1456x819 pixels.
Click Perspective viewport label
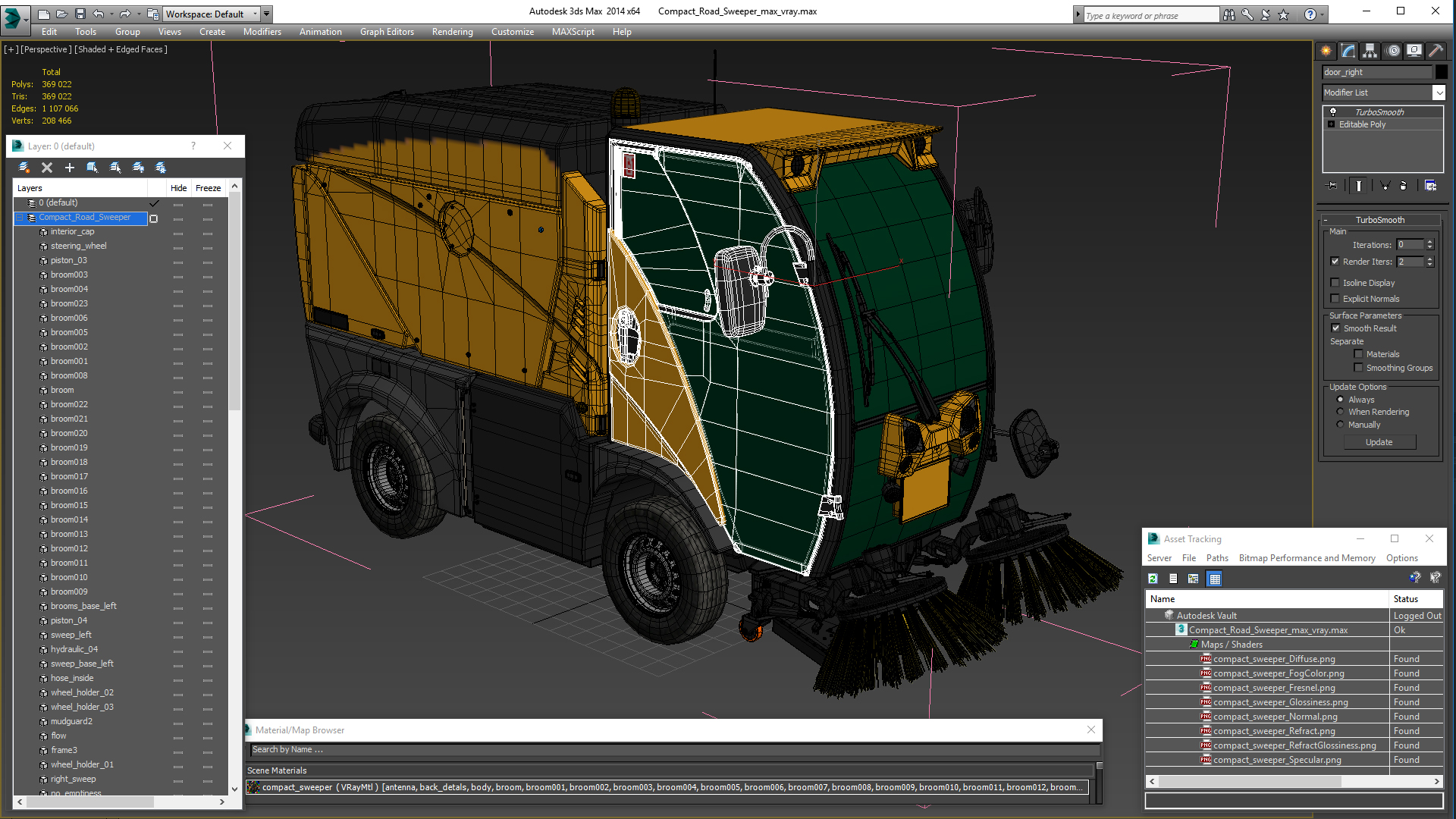tap(45, 49)
